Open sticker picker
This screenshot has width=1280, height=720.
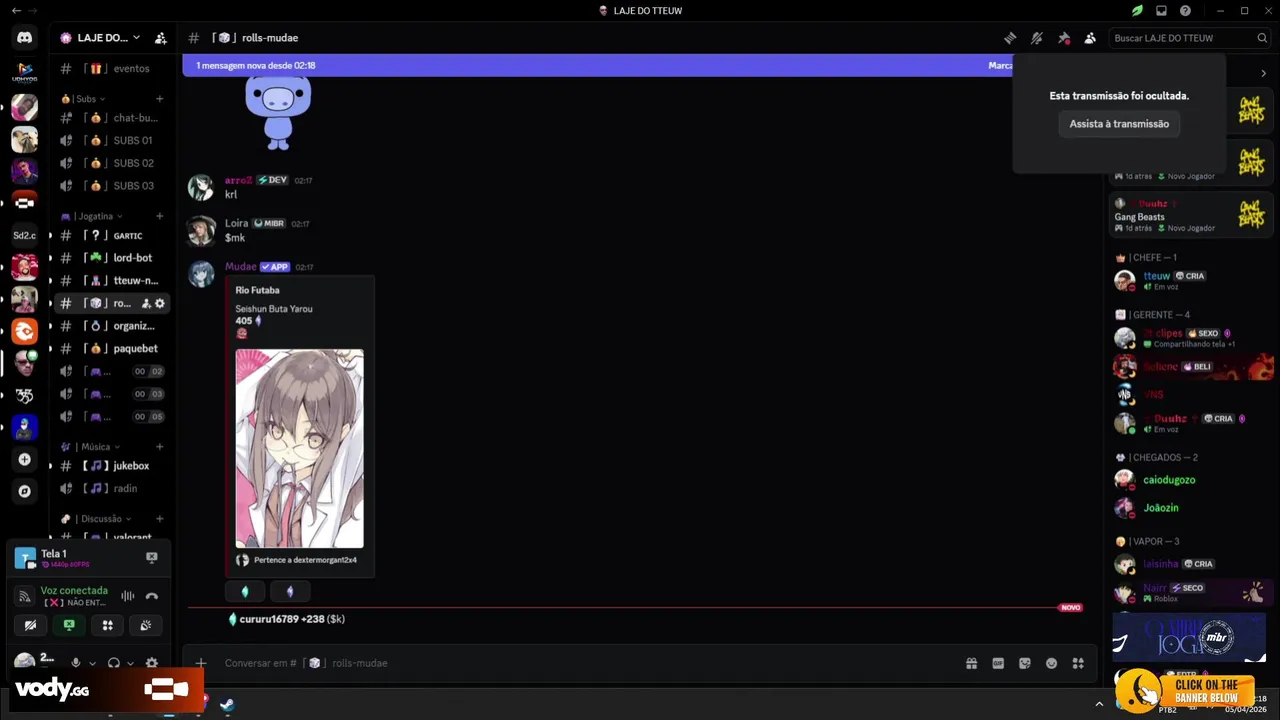[1025, 663]
